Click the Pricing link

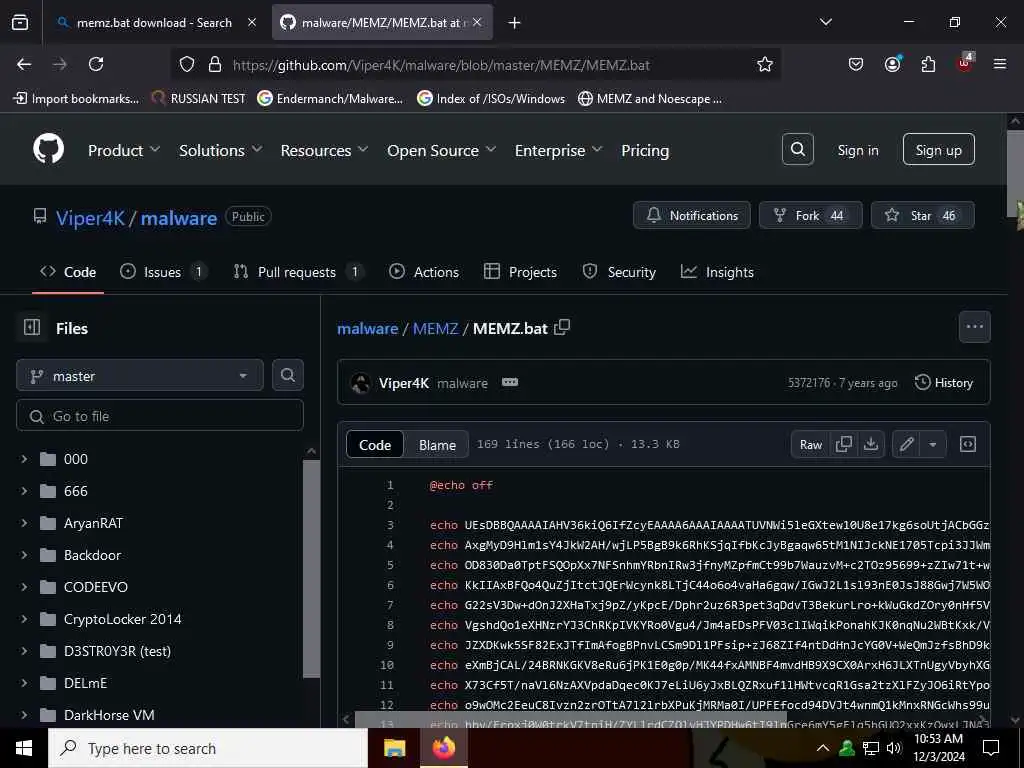click(x=645, y=150)
